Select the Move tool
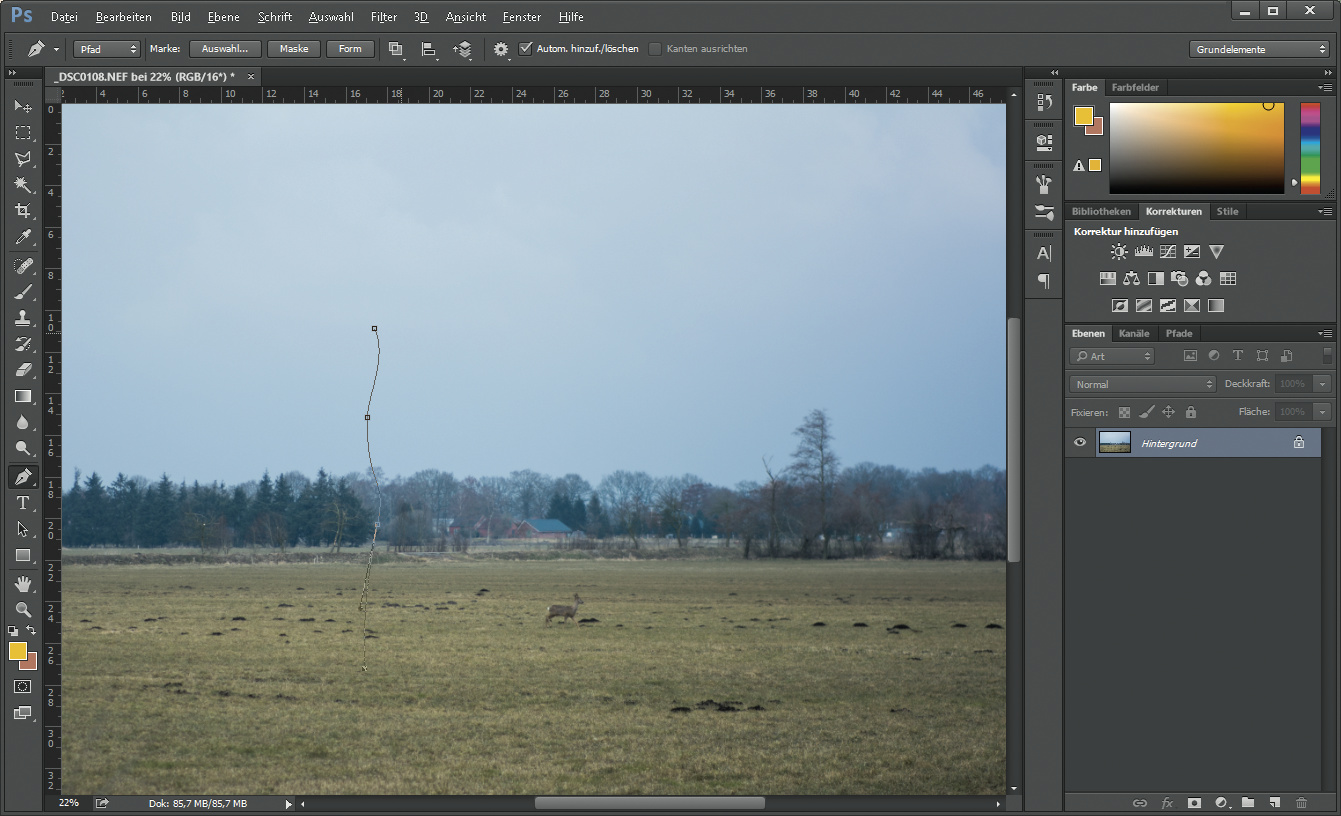 pos(22,106)
